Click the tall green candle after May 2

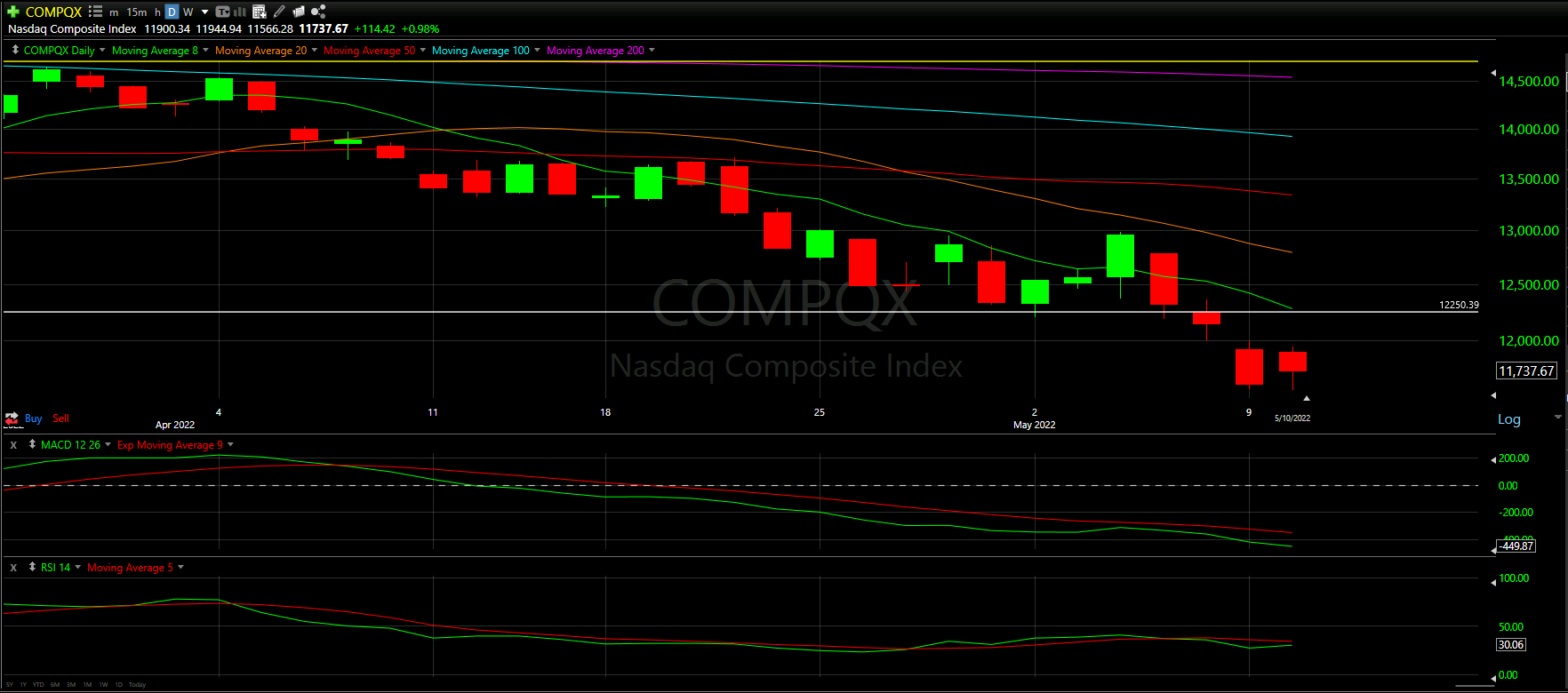pos(1120,256)
